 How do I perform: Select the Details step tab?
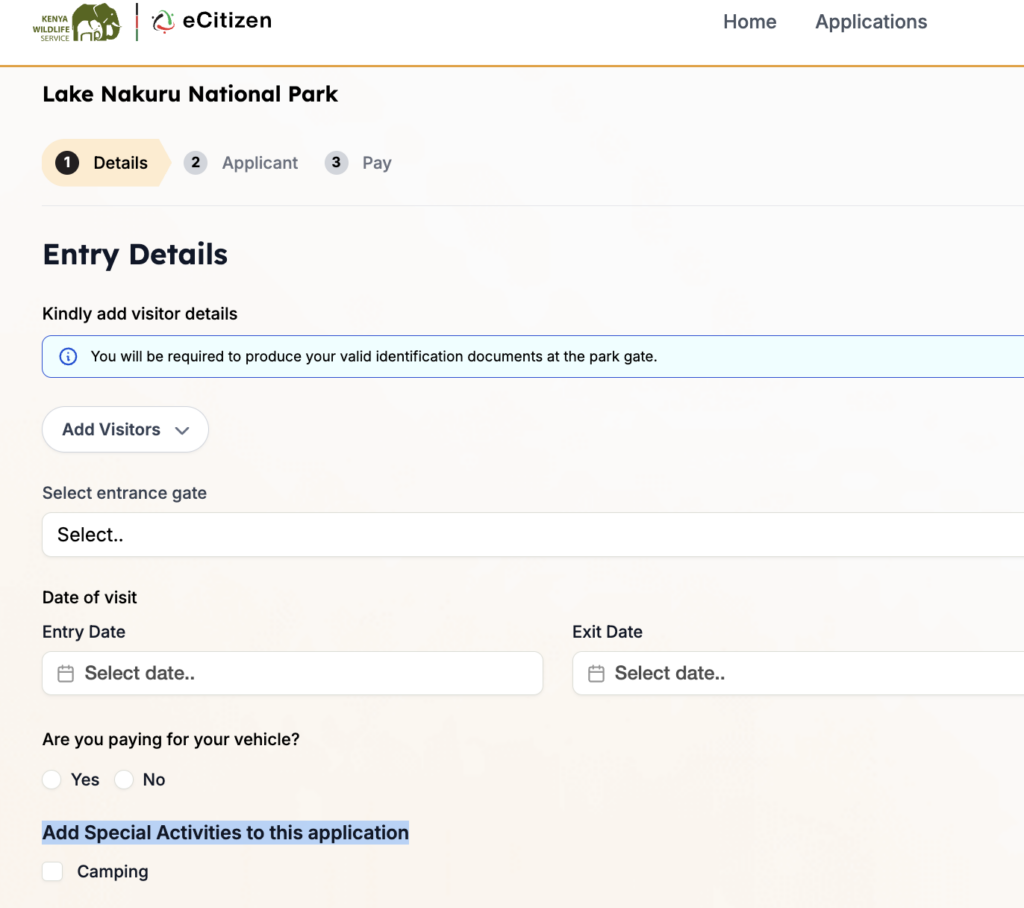point(106,163)
